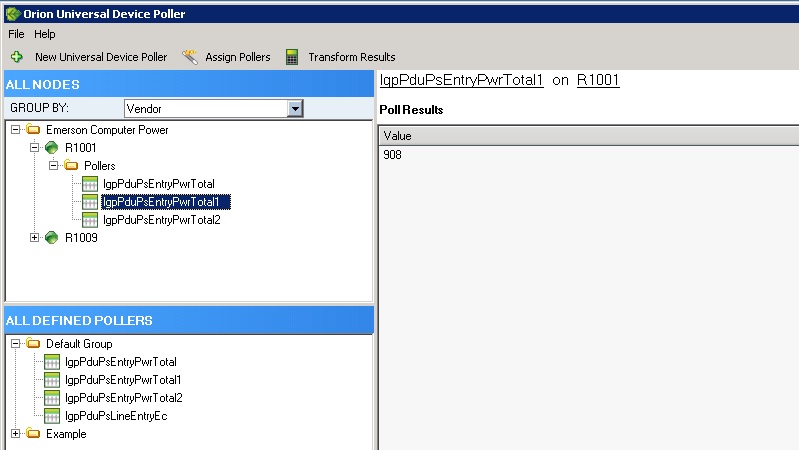Select lgpPduPsEntryPwrTotal1 in Default Group

[x=123, y=380]
